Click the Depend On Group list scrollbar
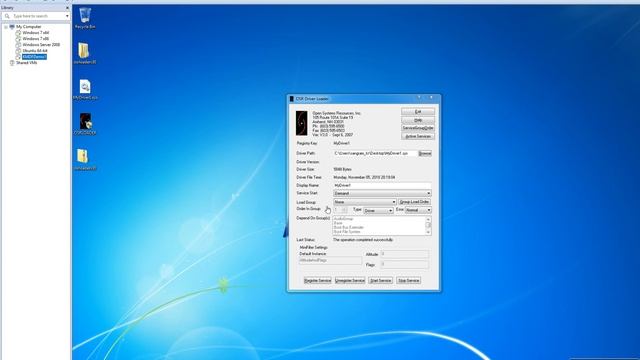This screenshot has width=640, height=360. [428, 226]
